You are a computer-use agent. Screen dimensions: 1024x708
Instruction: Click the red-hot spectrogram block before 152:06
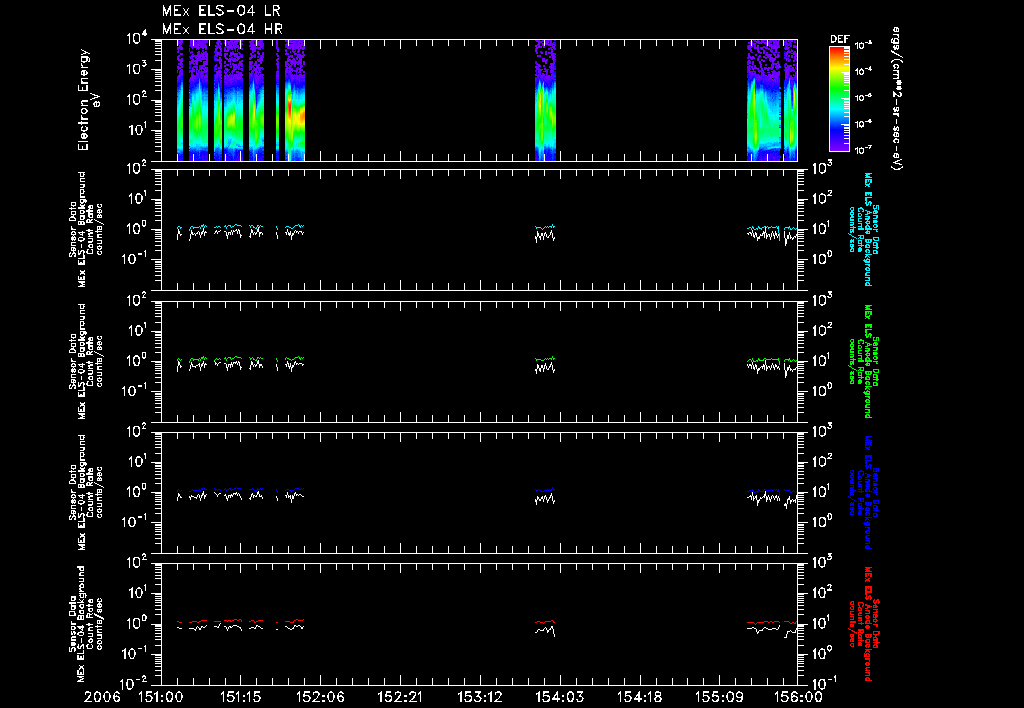tap(295, 100)
